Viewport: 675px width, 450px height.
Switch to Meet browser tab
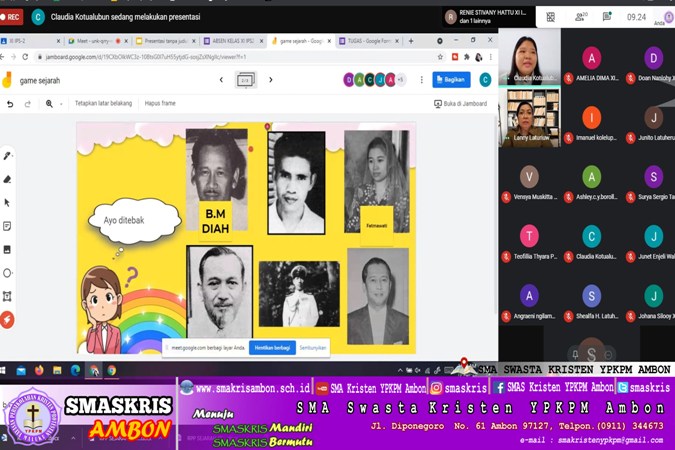(97, 41)
